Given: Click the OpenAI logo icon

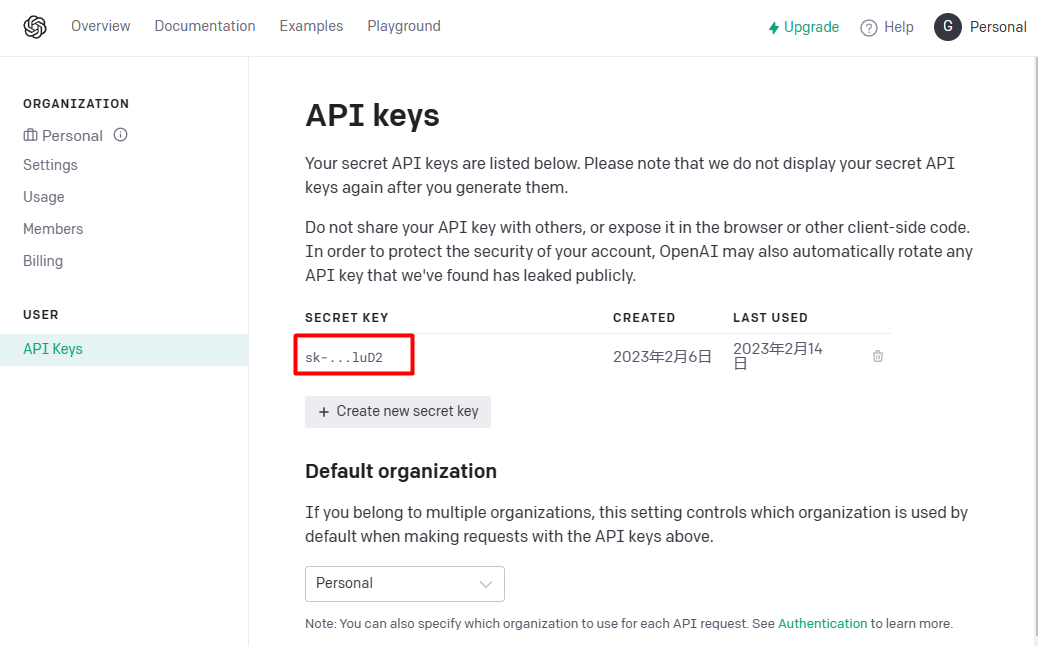Looking at the screenshot, I should 35,27.
